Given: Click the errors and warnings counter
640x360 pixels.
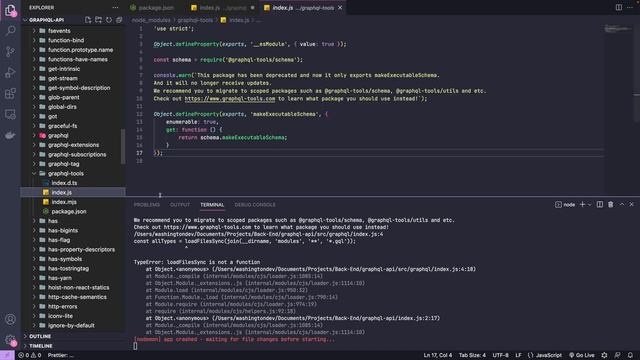Looking at the screenshot, I should tap(29, 355).
